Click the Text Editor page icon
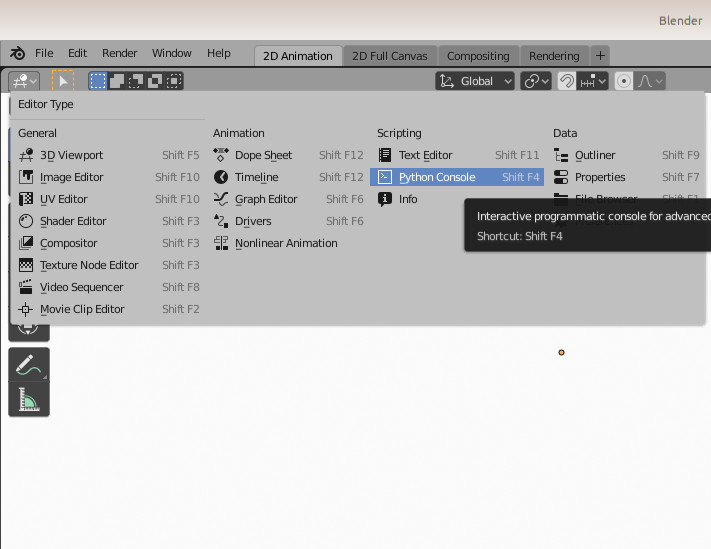The height and width of the screenshot is (549, 711). (385, 155)
